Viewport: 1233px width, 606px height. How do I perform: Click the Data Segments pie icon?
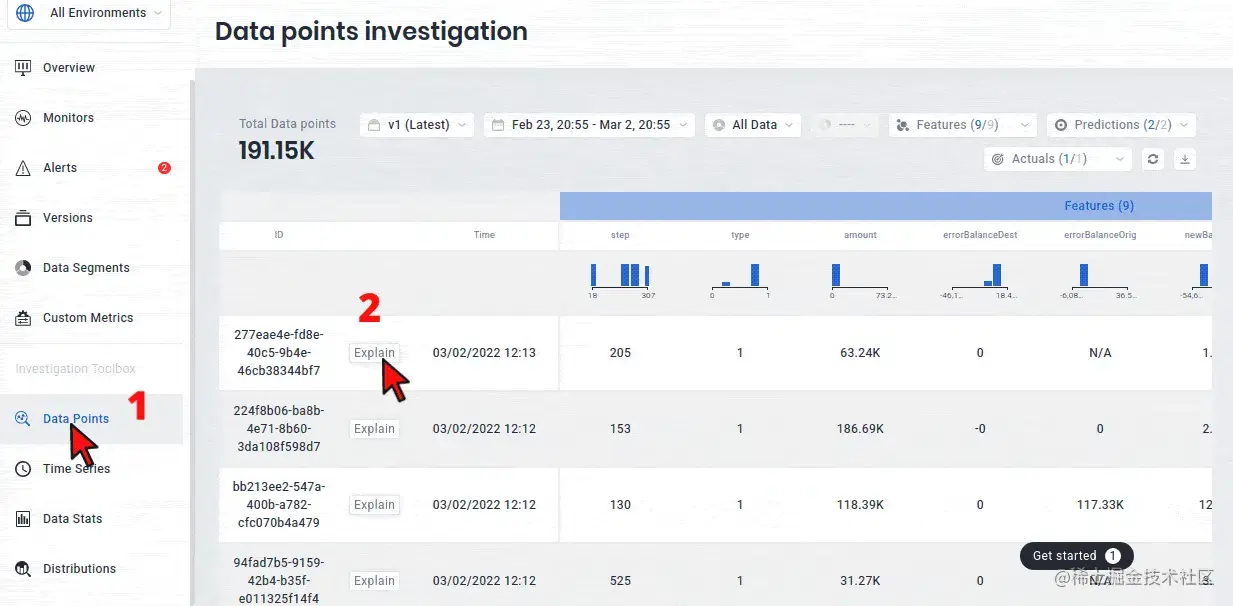point(23,268)
